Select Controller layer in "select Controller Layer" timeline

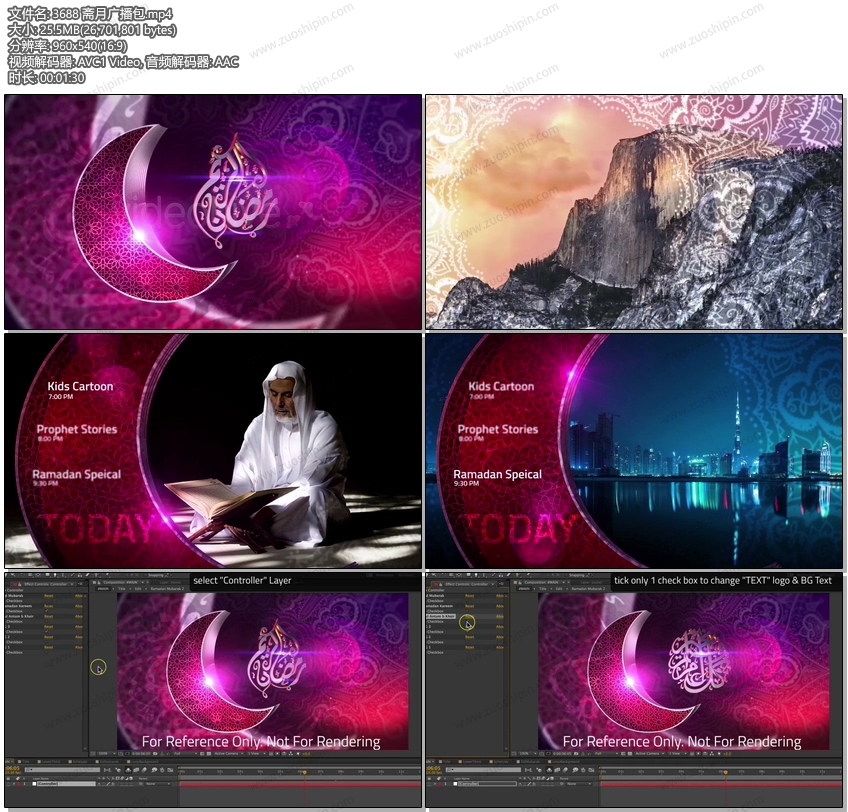click(x=48, y=783)
